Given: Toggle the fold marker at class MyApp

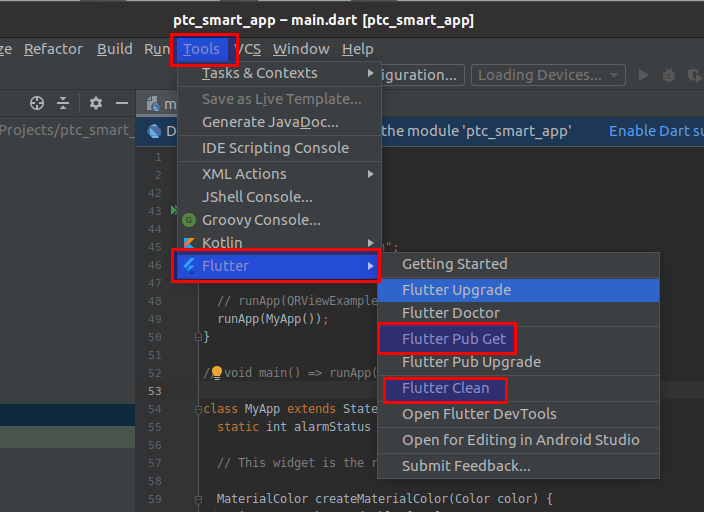Looking at the screenshot, I should click(198, 409).
